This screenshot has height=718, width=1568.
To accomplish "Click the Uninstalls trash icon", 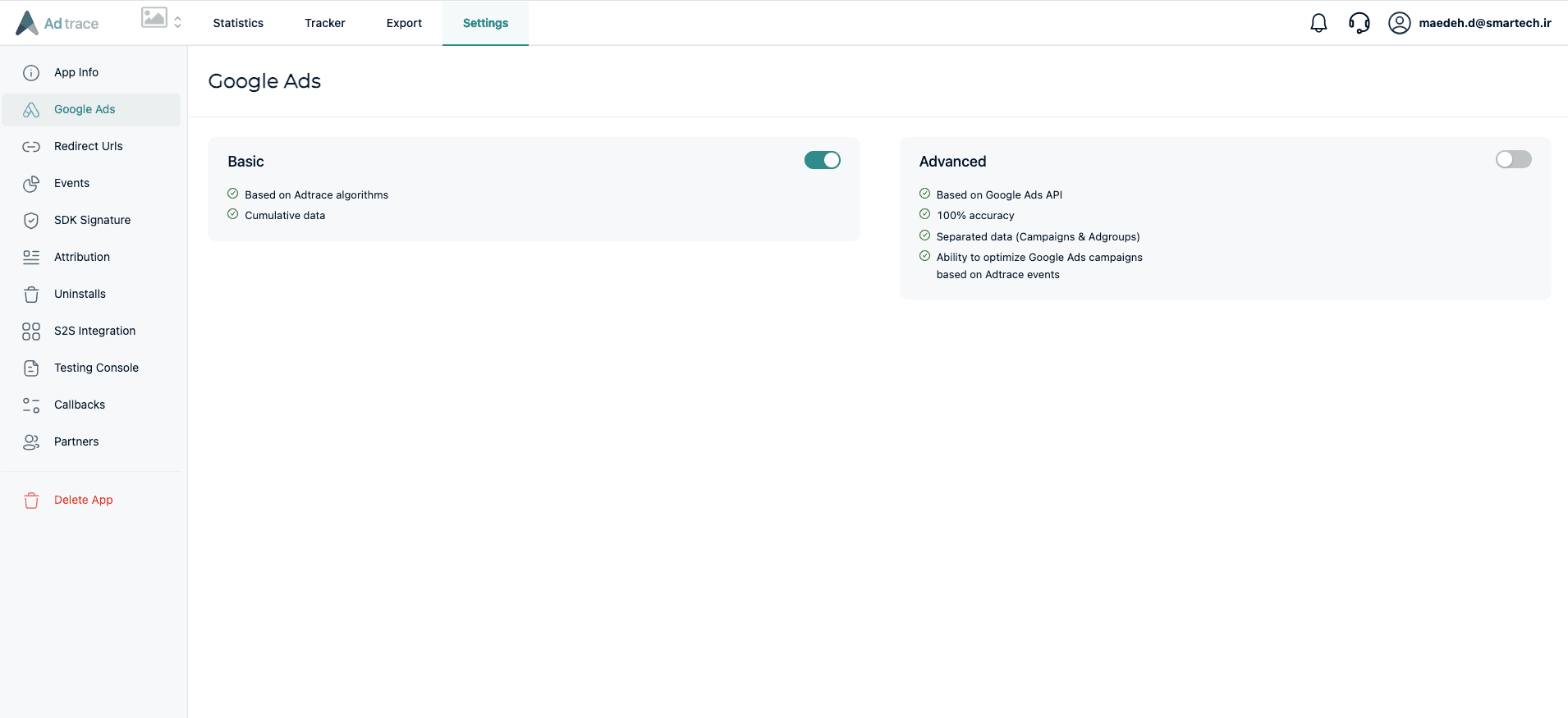I will (x=31, y=295).
